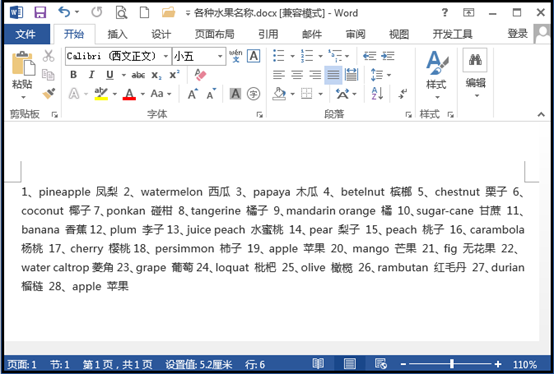Viewport: 554px width, 374px height.
Task: Zoom in using the plus button
Action: [498, 364]
